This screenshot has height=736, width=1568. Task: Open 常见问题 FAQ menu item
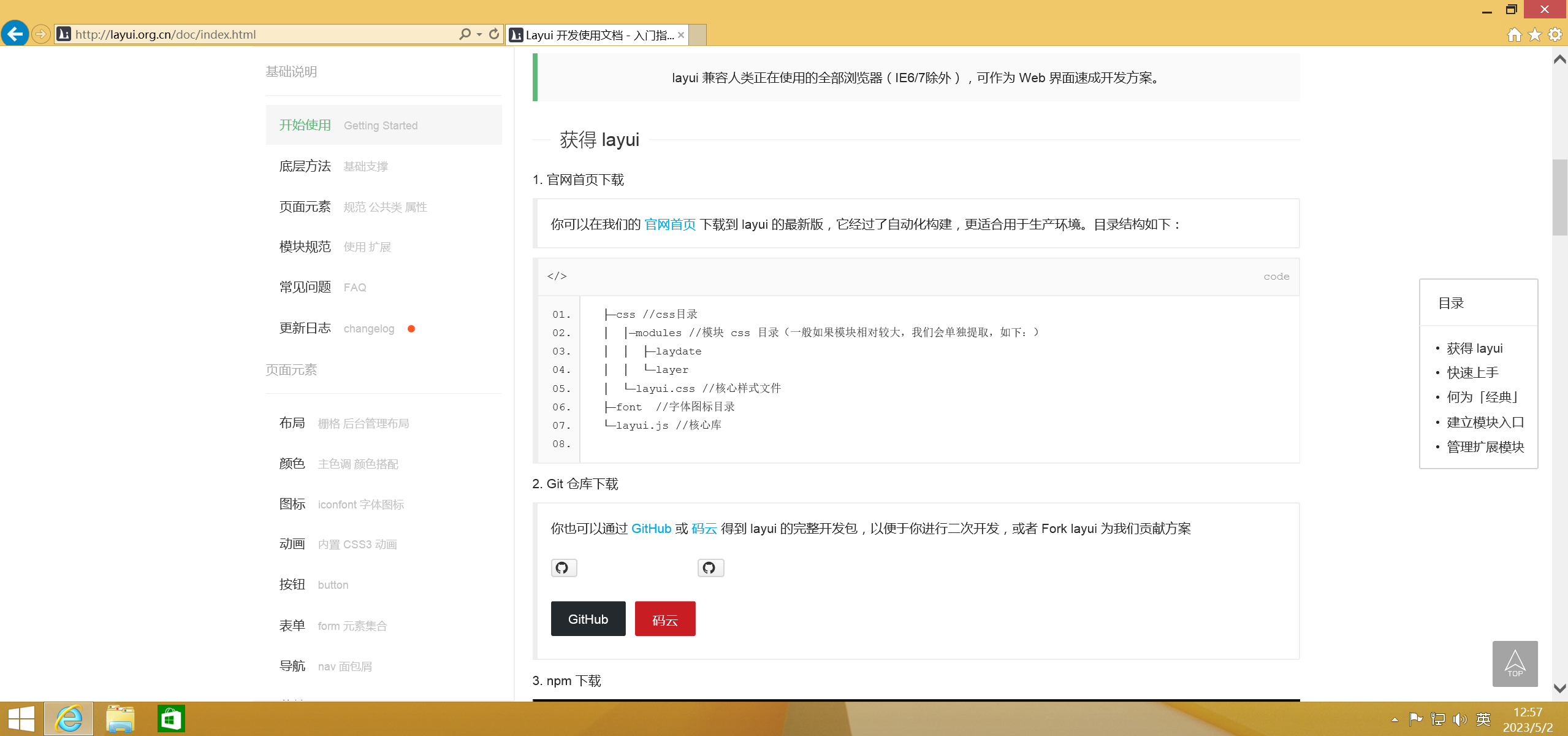pyautogui.click(x=384, y=287)
